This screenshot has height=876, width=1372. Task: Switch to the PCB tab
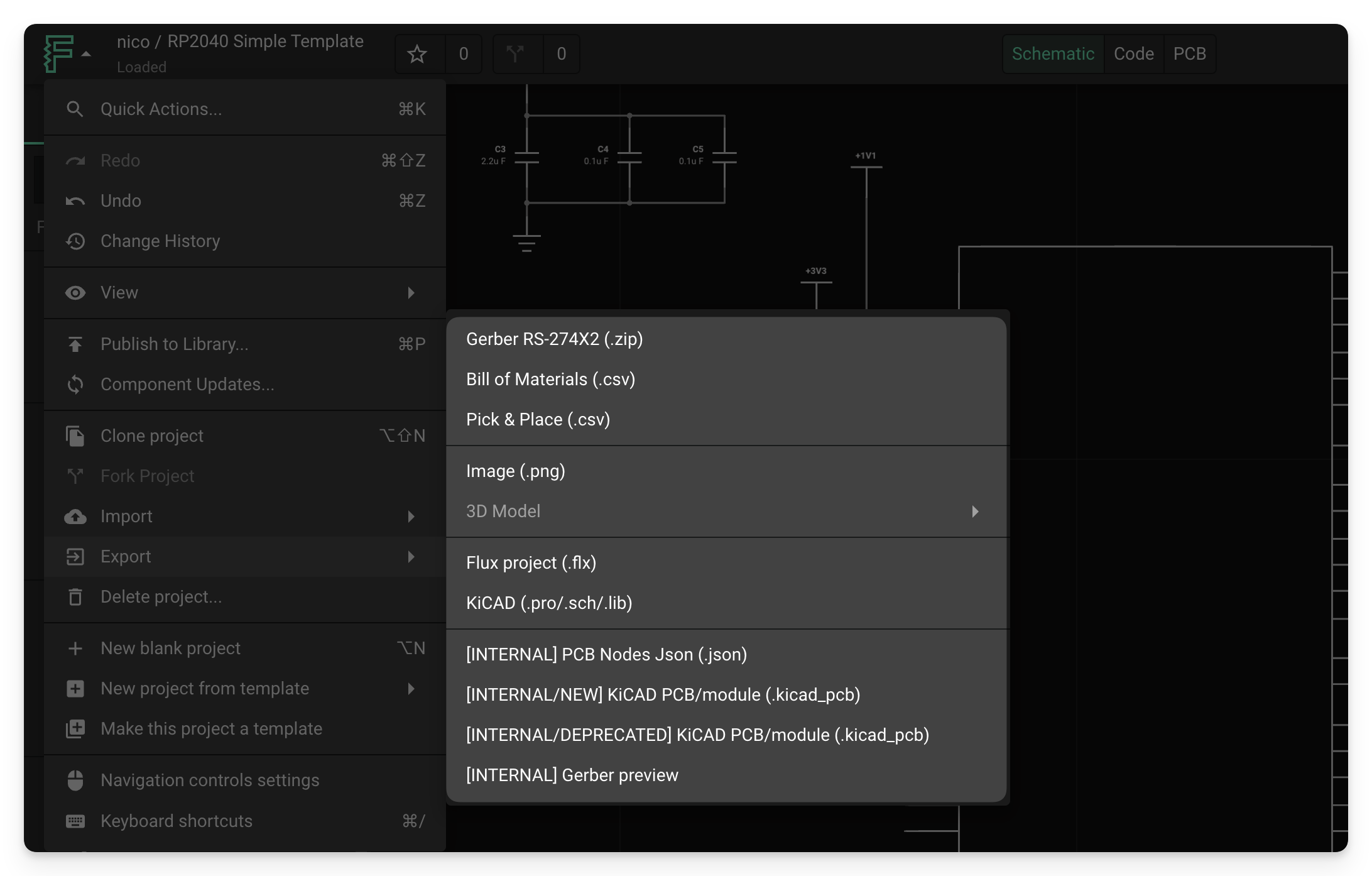coord(1190,54)
